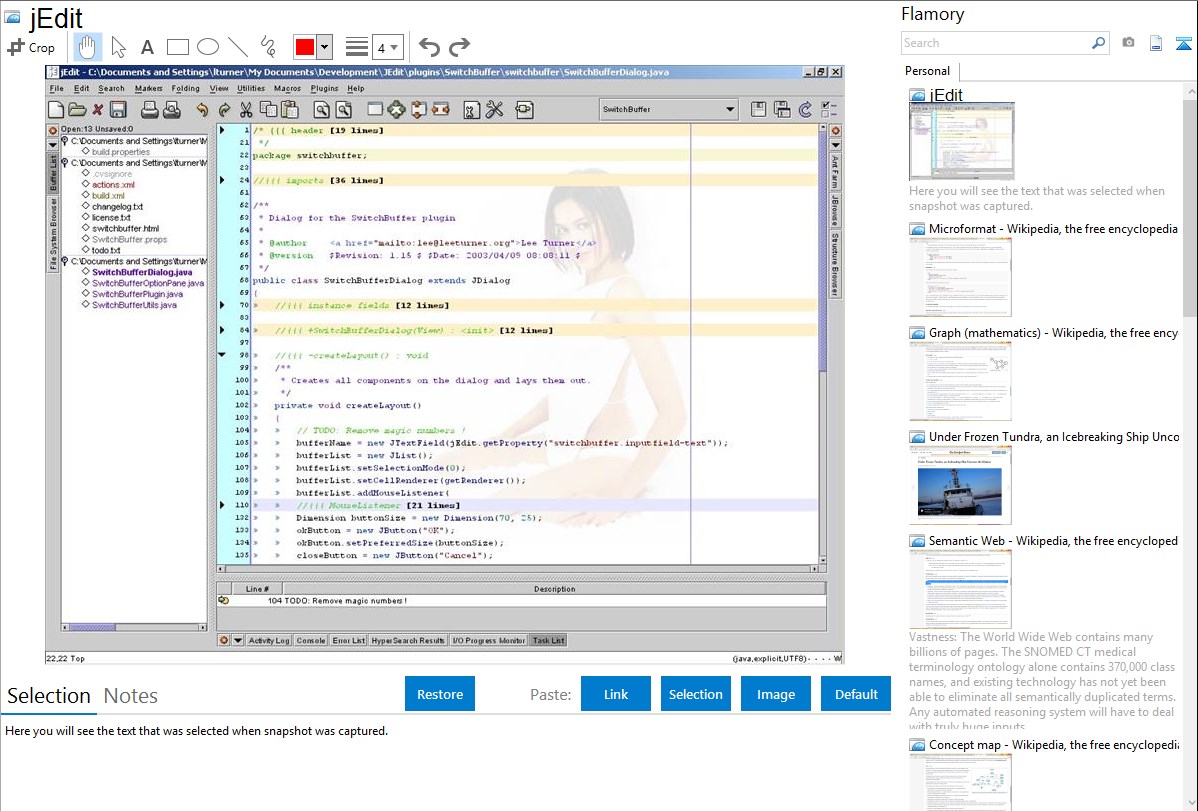Image resolution: width=1198 pixels, height=811 pixels.
Task: Click the page icon beside the camera
Action: 1156,43
